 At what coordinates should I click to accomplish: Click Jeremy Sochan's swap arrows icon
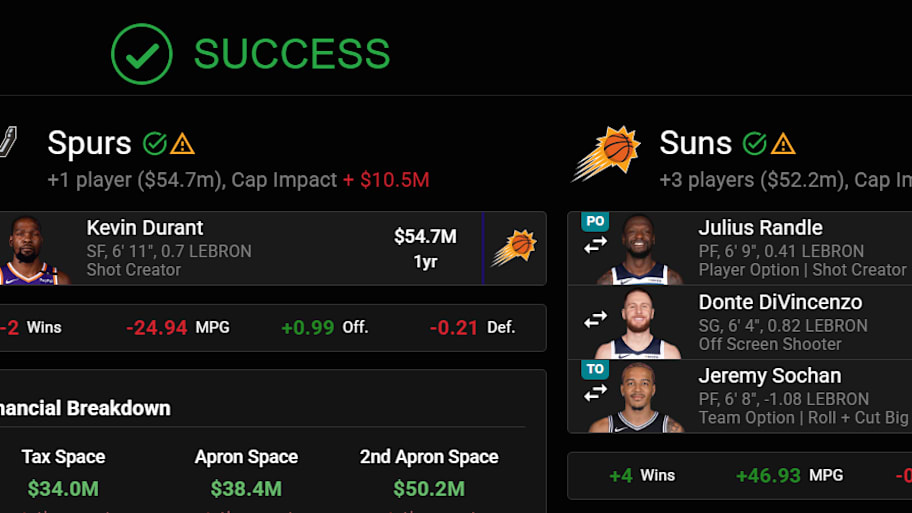pyautogui.click(x=595, y=394)
